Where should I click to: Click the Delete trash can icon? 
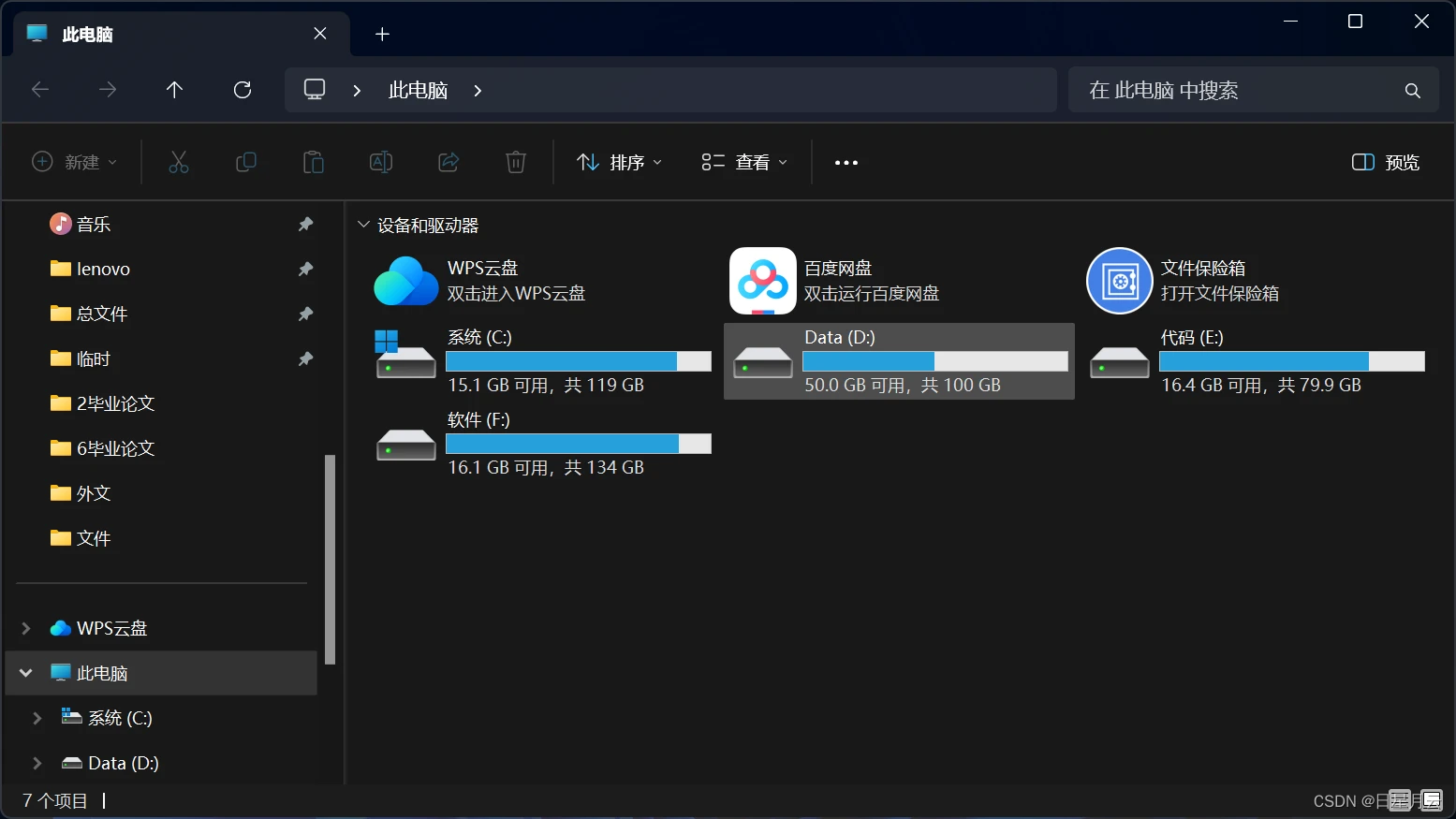click(516, 162)
